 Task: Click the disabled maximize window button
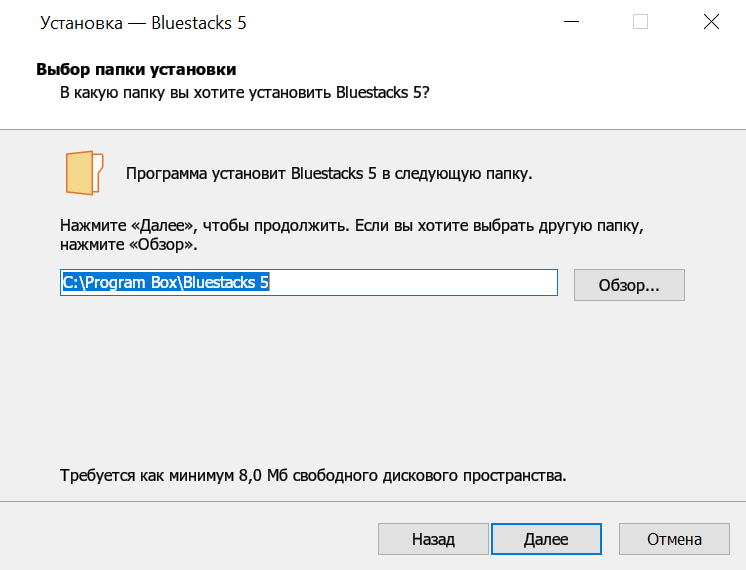[640, 22]
